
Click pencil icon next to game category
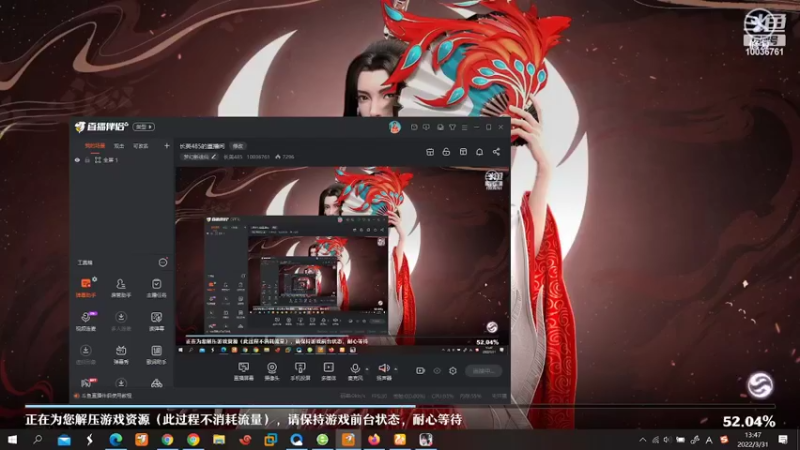coord(213,157)
